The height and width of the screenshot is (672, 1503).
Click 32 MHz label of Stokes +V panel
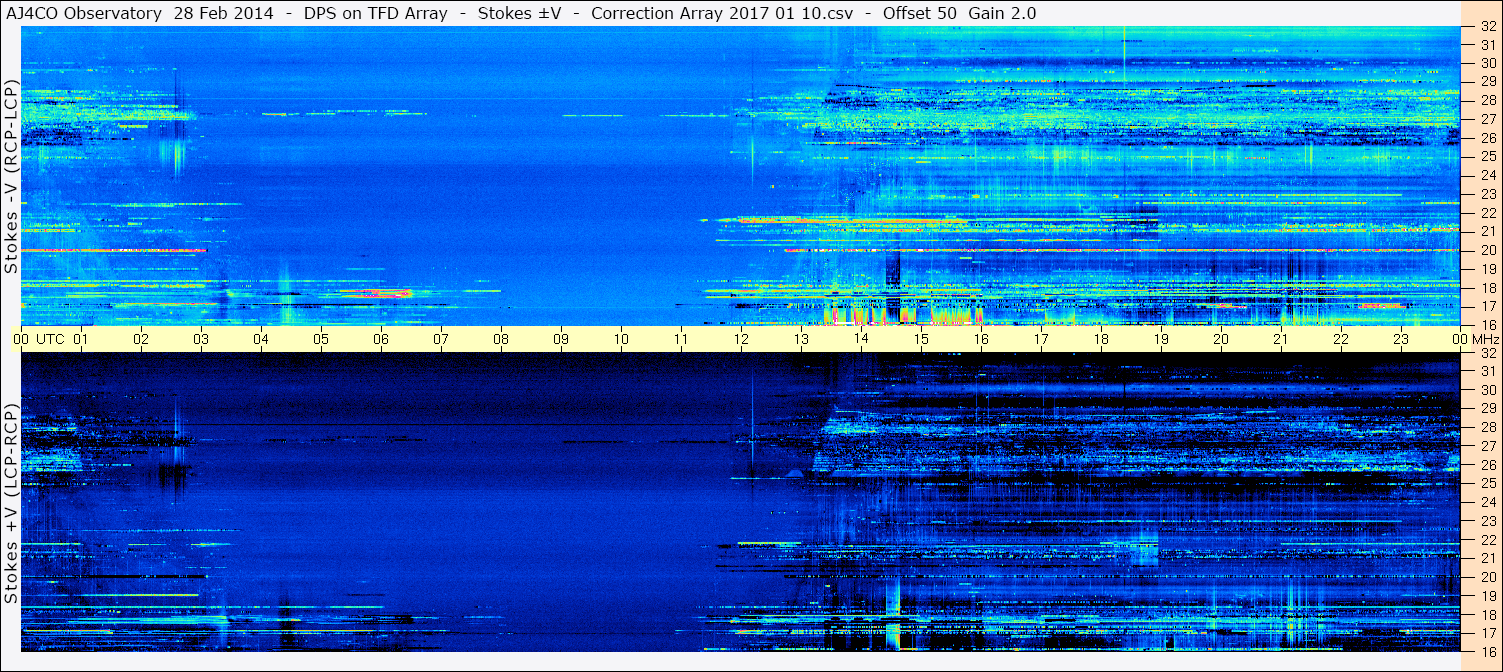click(x=1489, y=353)
